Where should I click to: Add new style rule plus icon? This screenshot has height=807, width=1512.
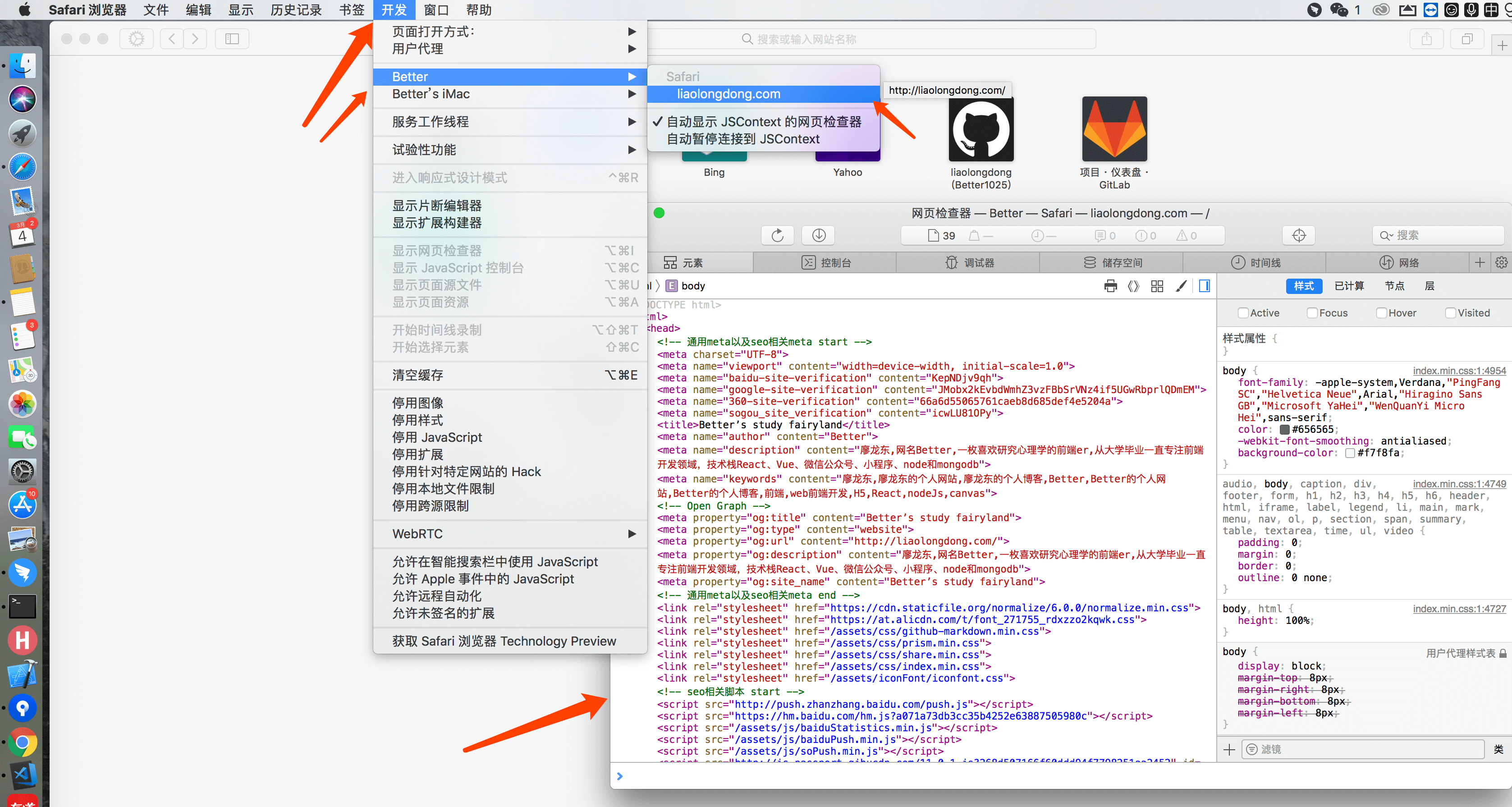[x=1229, y=749]
